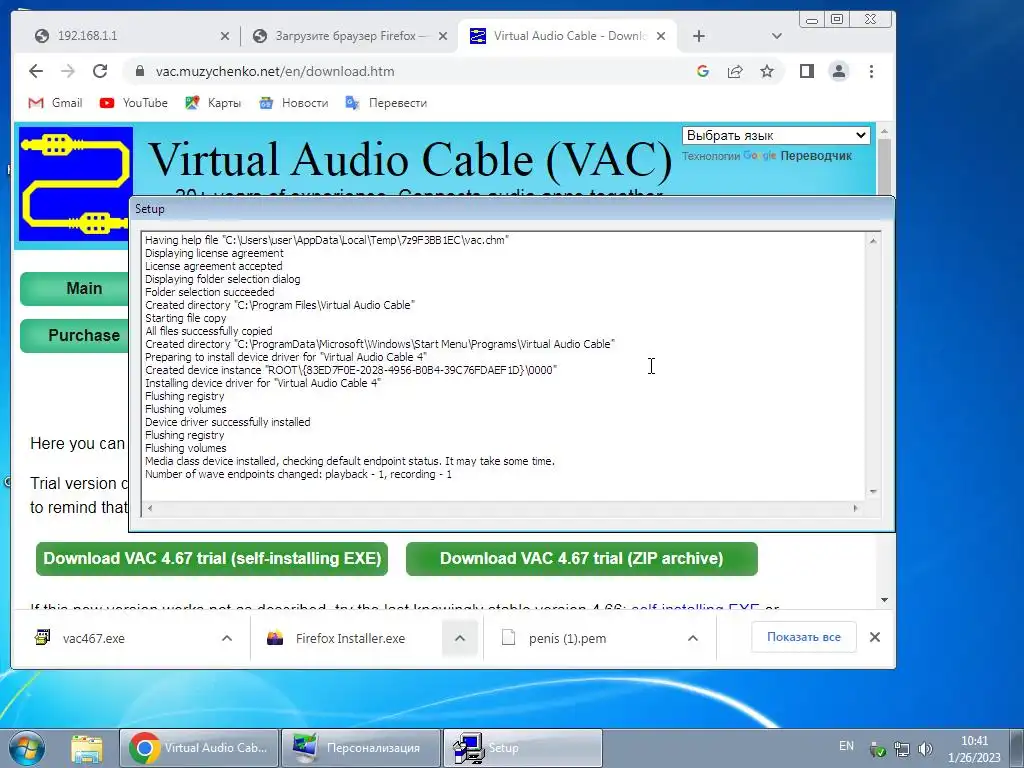Click the padlock site info icon

tap(139, 71)
